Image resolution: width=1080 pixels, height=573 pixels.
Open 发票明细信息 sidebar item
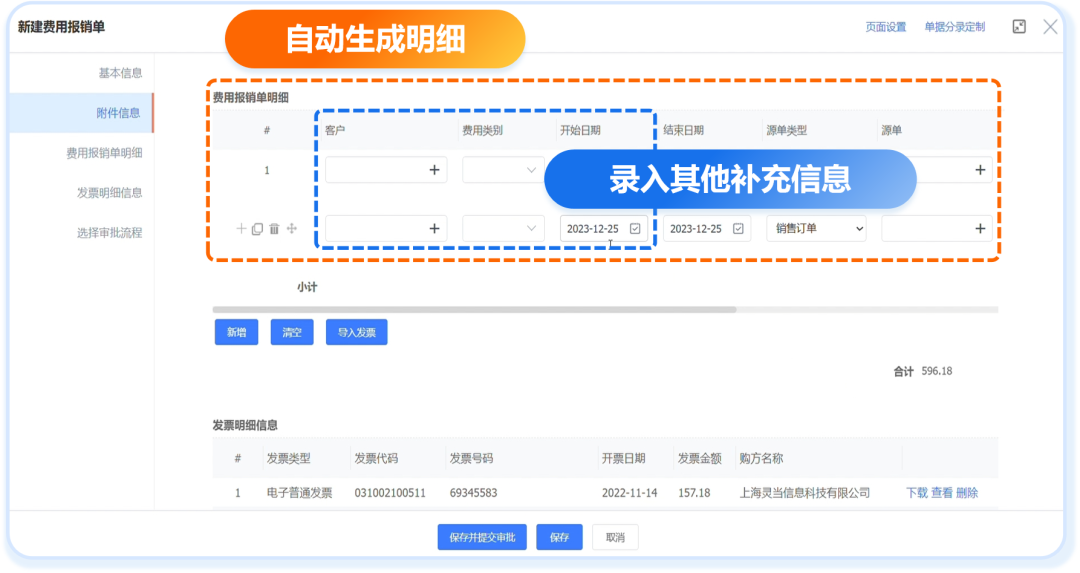[110, 193]
